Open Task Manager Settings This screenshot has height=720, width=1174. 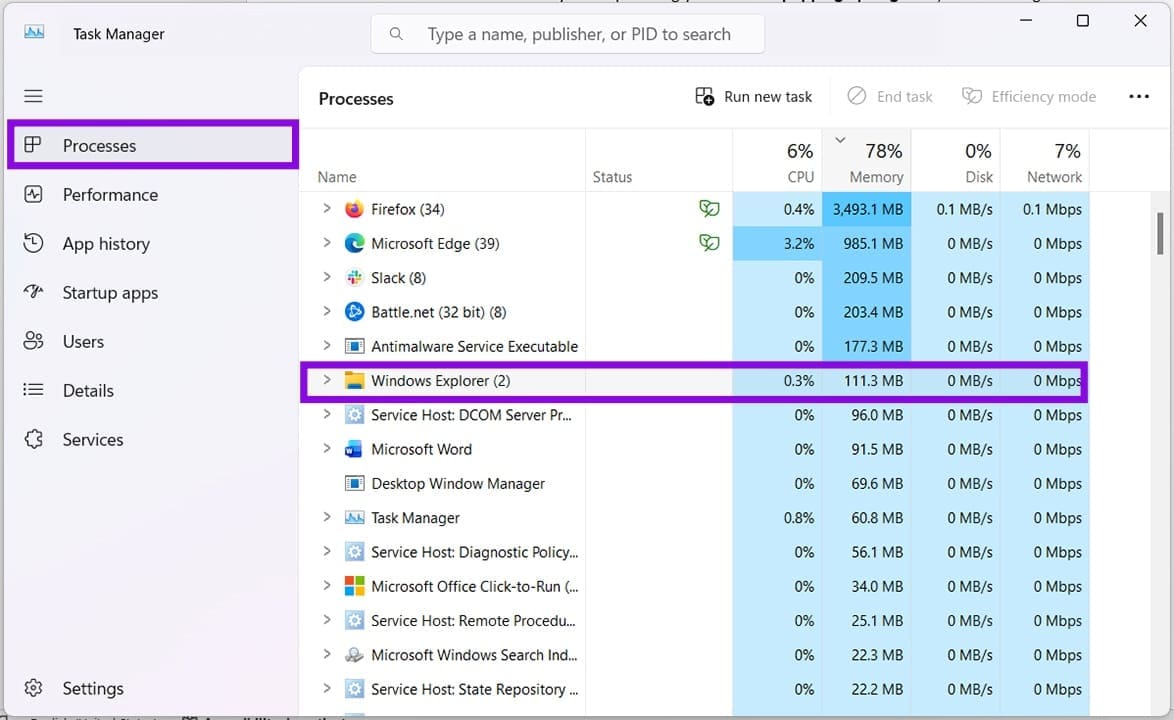pos(153,688)
